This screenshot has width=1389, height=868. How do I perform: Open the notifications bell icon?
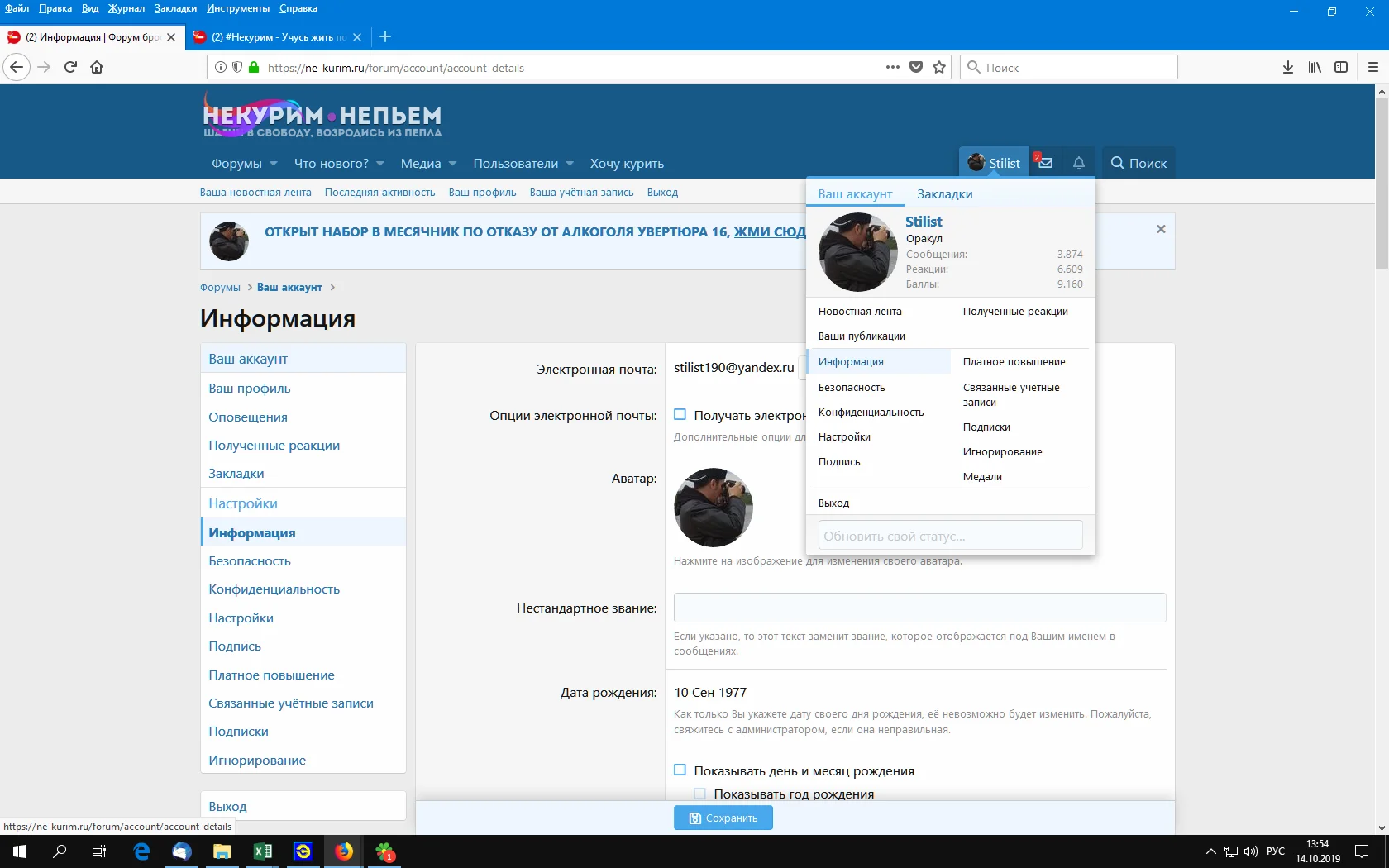(x=1079, y=163)
